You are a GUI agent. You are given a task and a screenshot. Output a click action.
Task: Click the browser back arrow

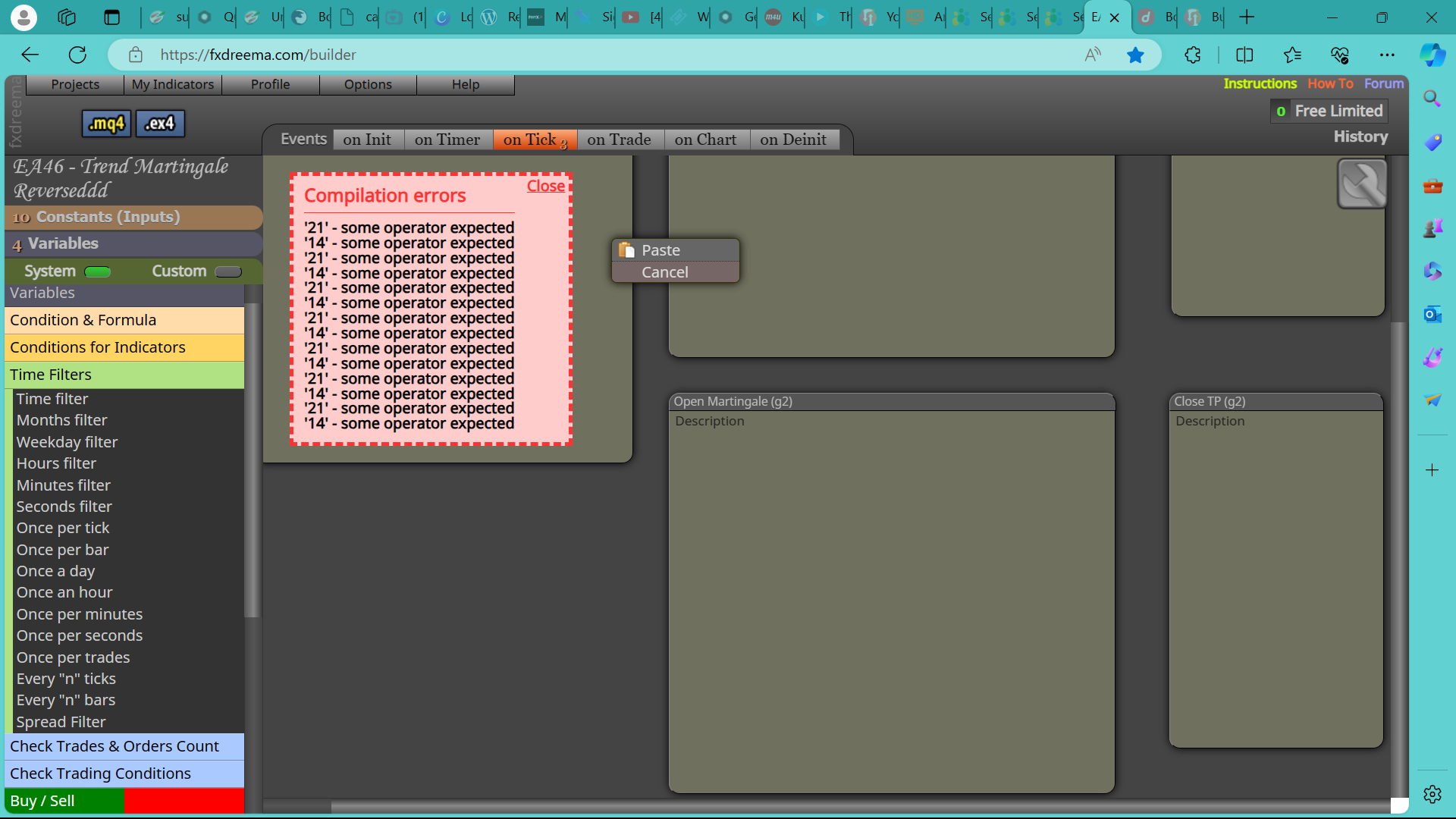point(30,55)
